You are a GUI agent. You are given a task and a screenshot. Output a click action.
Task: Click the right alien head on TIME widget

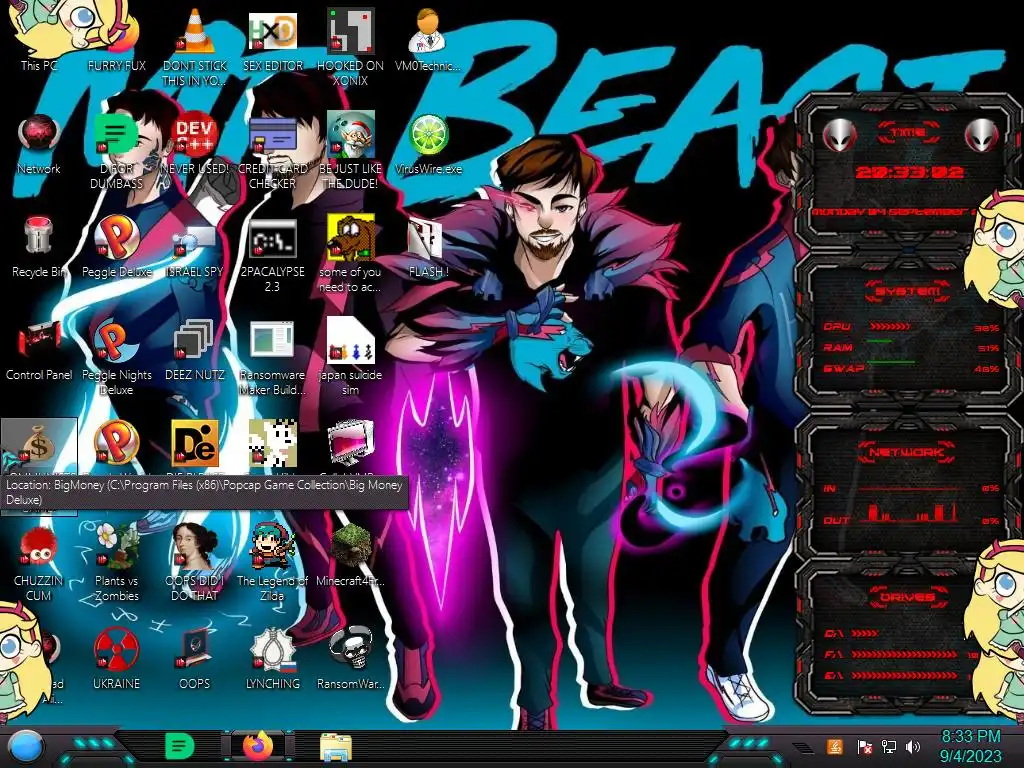(x=982, y=135)
